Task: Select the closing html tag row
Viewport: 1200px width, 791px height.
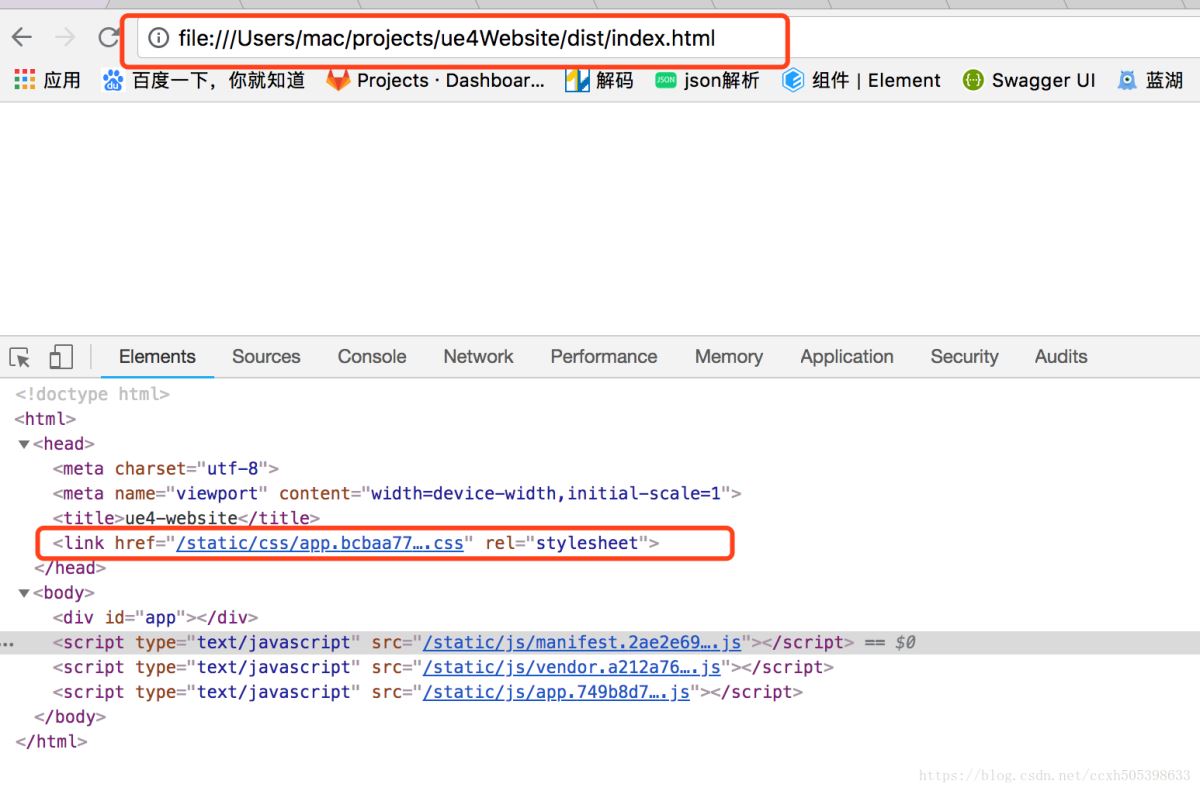Action: pos(51,742)
